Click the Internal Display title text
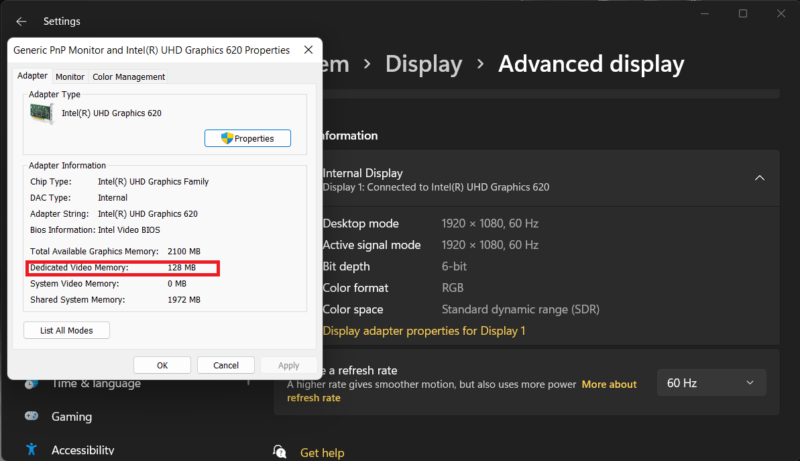Image resolution: width=800 pixels, height=461 pixels. pos(363,173)
